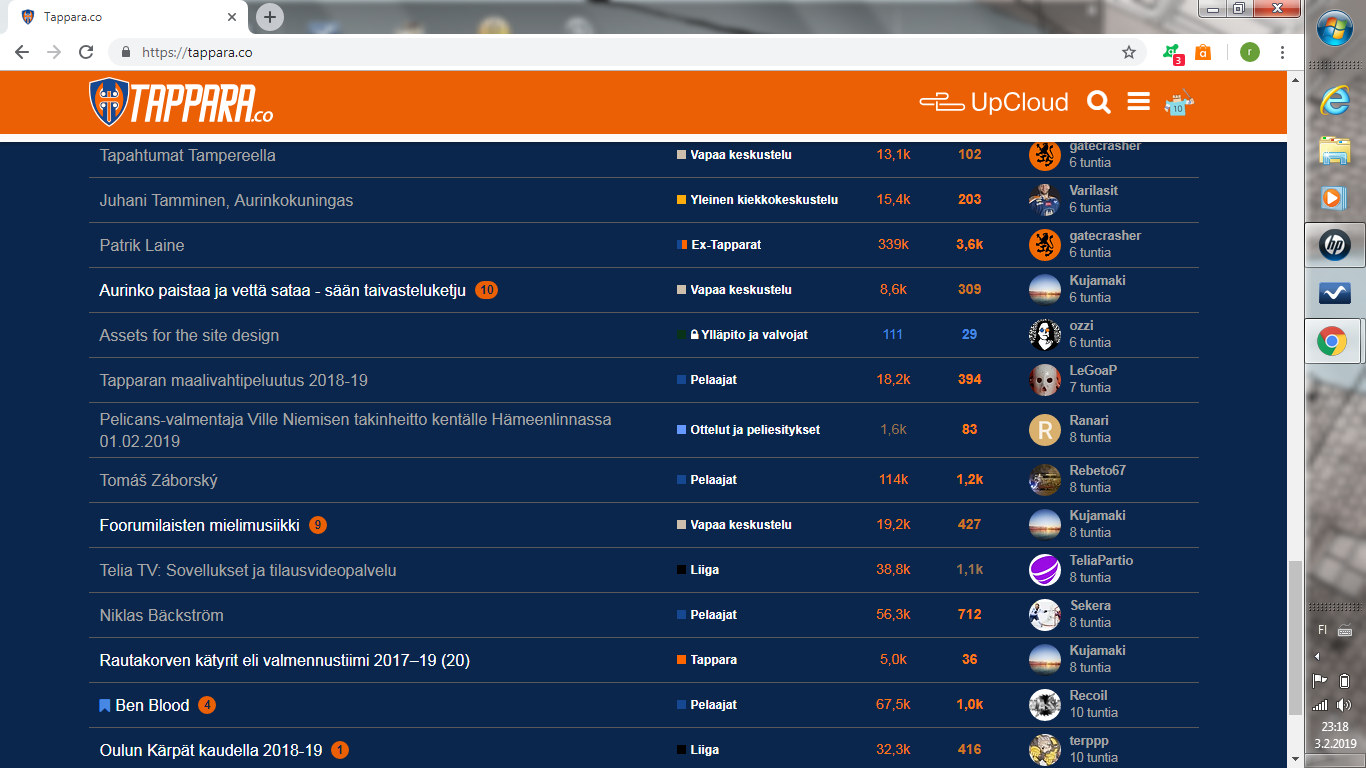The height and width of the screenshot is (768, 1366).
Task: Open the new browser tab button
Action: click(270, 17)
